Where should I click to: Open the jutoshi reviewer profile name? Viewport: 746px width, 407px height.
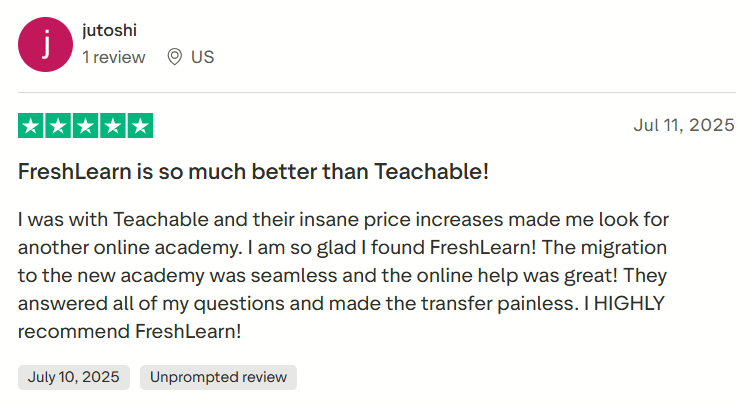[109, 31]
